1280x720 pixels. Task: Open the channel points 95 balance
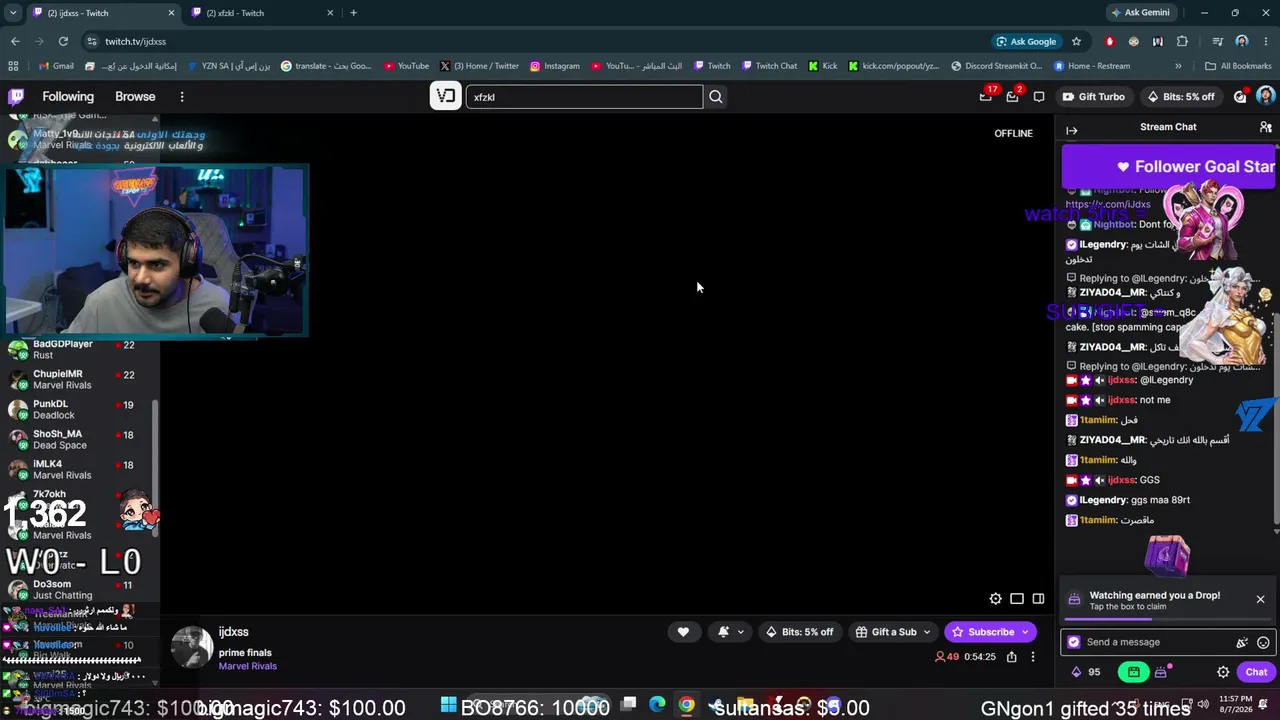point(1085,672)
